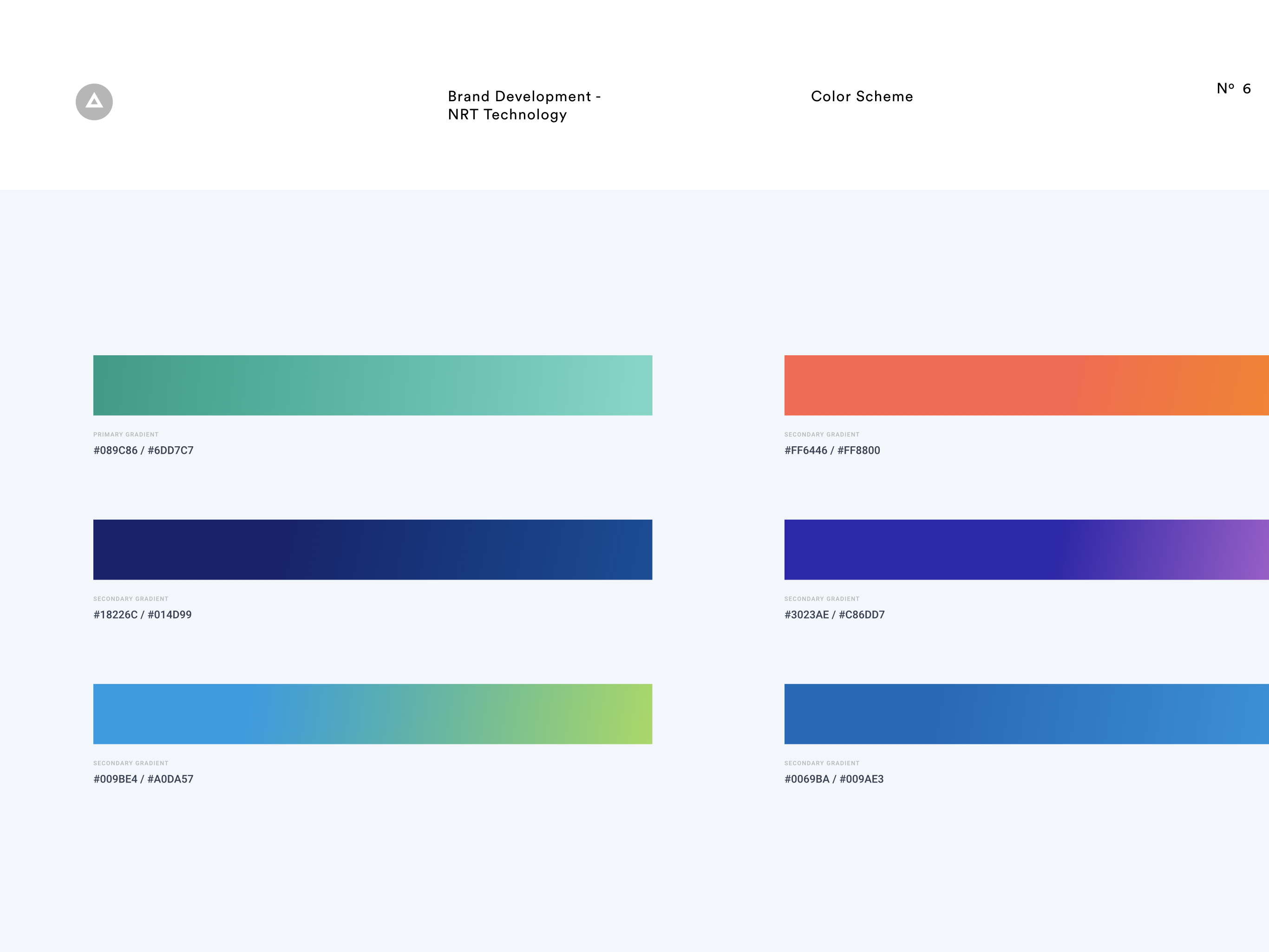Click 'SECONDARY GRADIENT' label above #3023AE
Screen dimensions: 1269x952
822,599
